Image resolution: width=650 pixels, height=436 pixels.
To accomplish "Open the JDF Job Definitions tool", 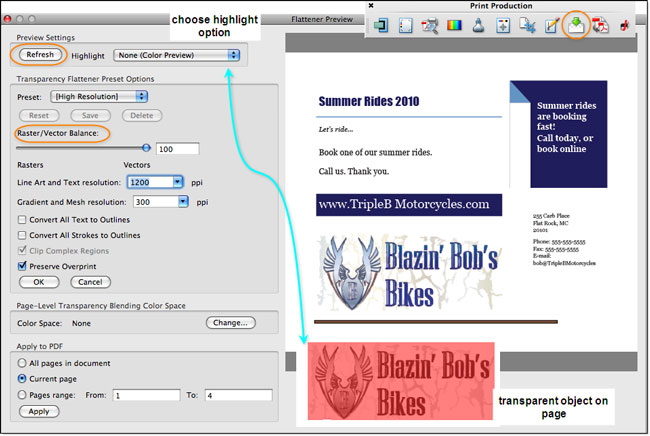I will tap(624, 26).
